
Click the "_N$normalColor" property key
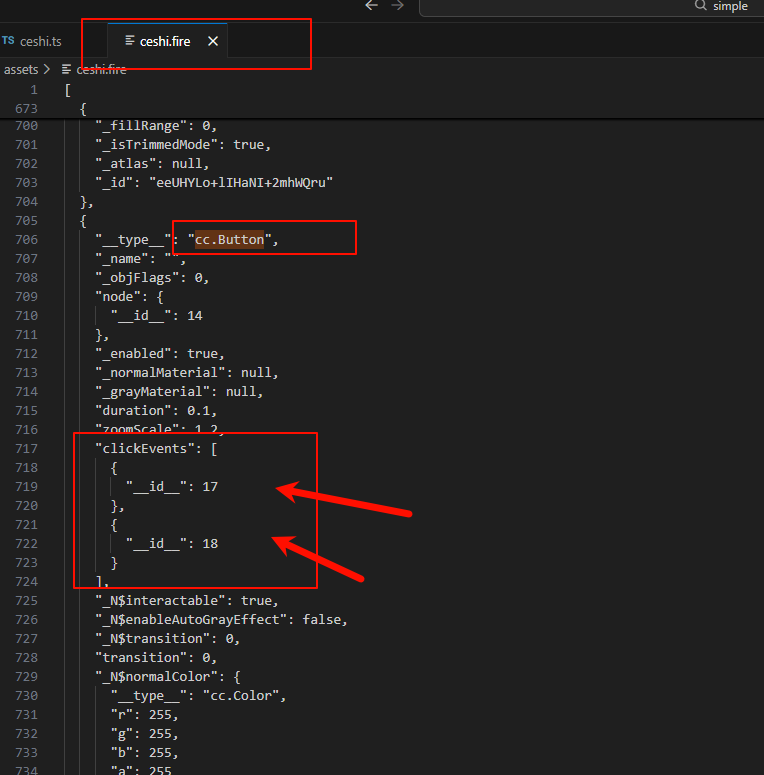point(149,677)
